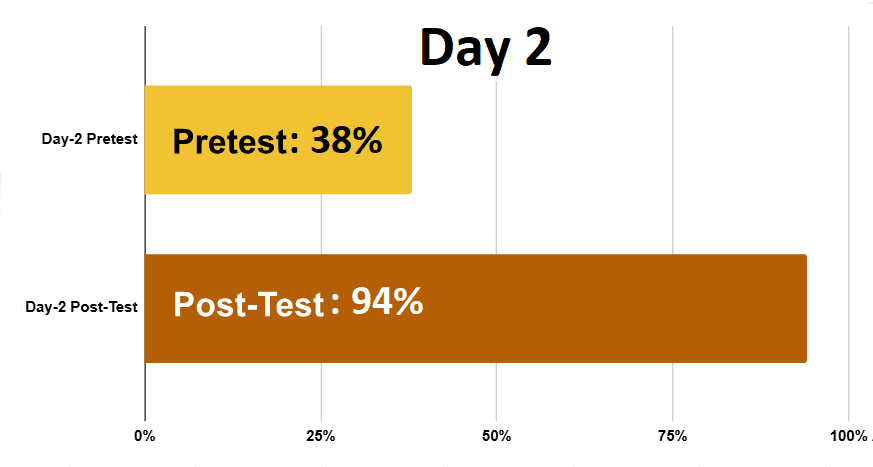Click the 25% axis tick label
Screen dimensions: 873x467
(x=321, y=436)
